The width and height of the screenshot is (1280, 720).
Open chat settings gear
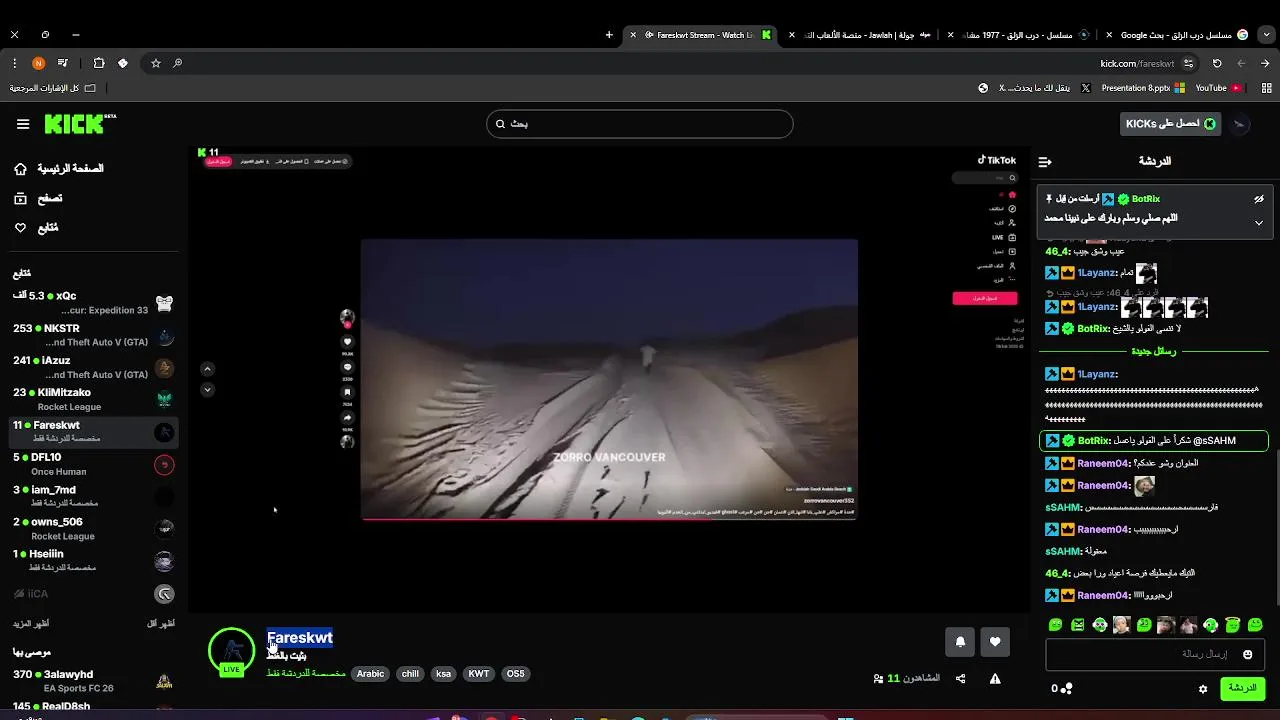point(1203,689)
